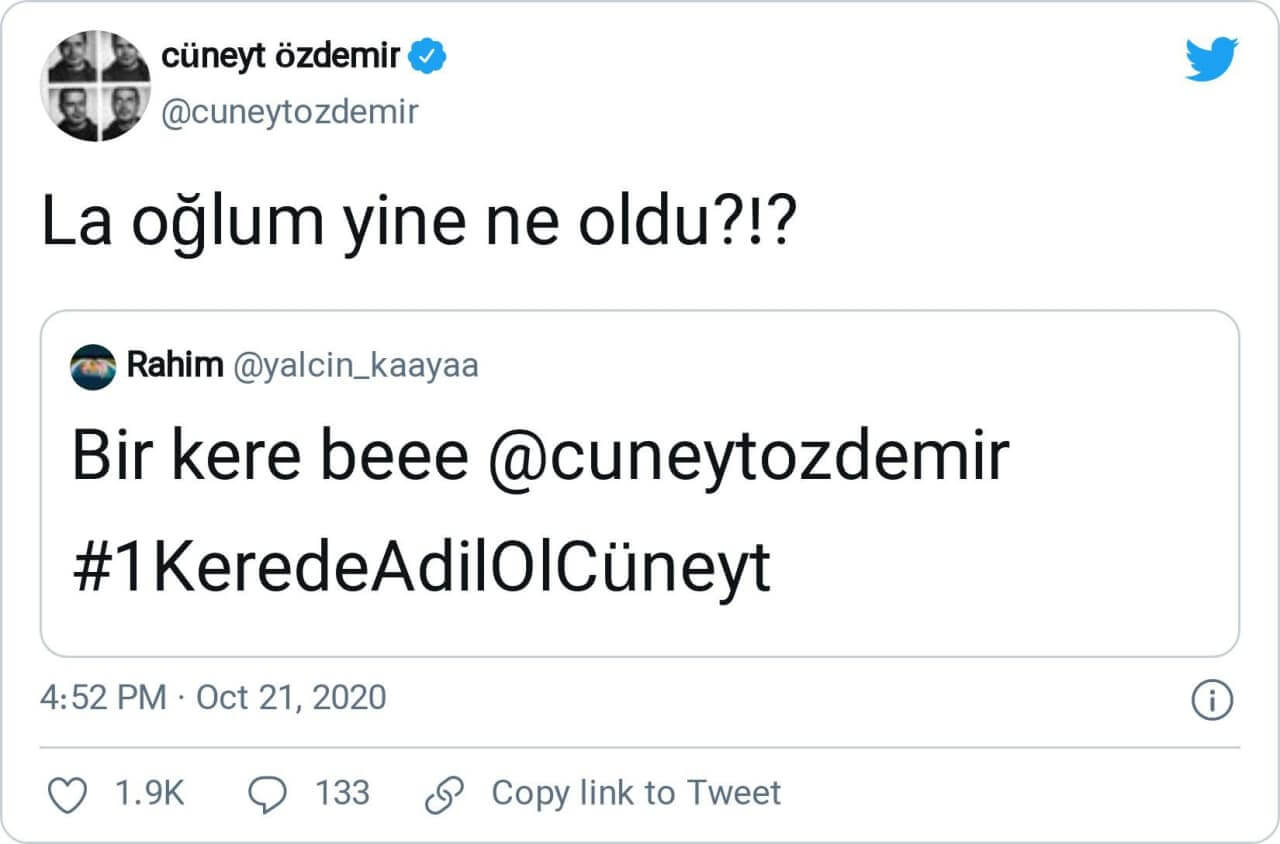This screenshot has width=1280, height=844.
Task: Open replies via the speech bubble icon
Action: pyautogui.click(x=266, y=794)
